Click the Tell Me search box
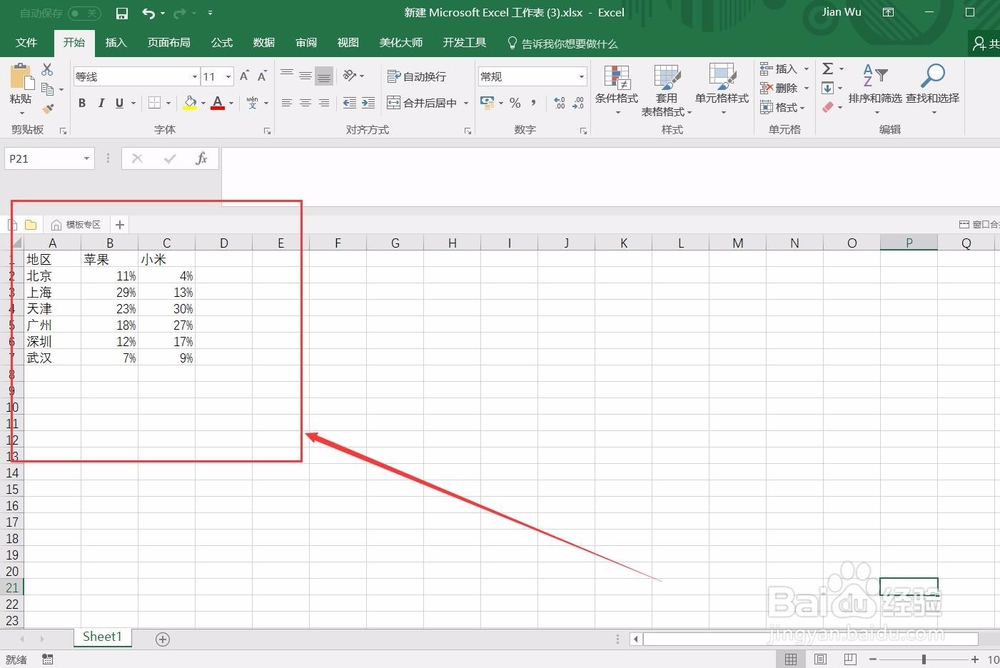The image size is (1000, 668). 562,43
